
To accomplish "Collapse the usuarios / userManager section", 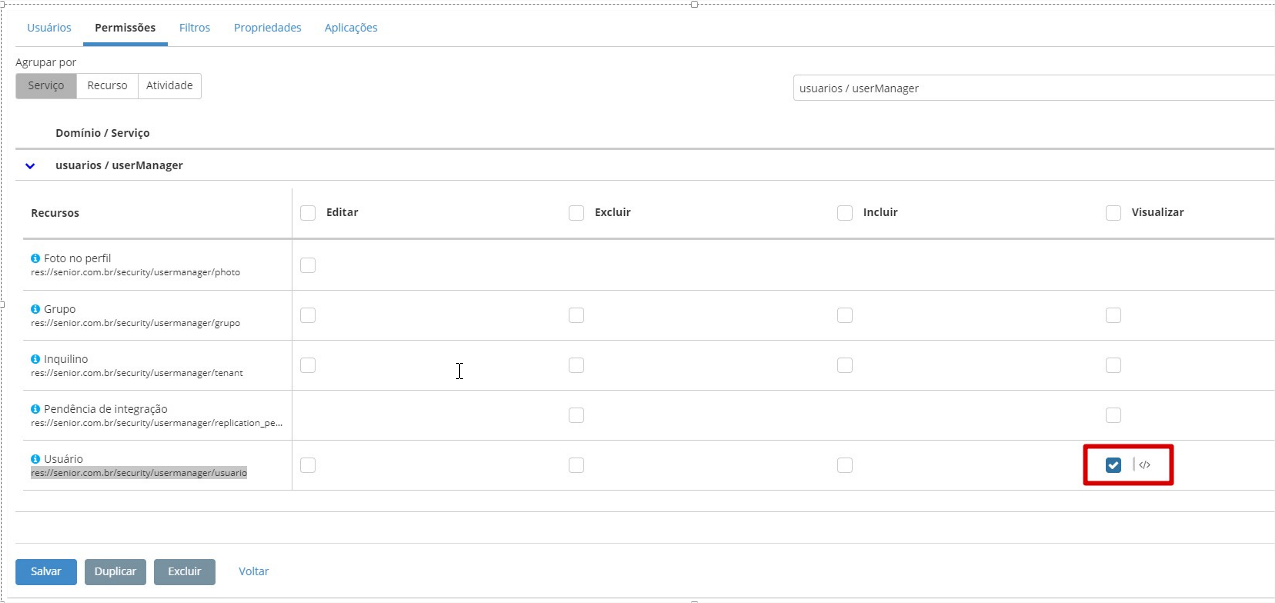I will pyautogui.click(x=30, y=166).
